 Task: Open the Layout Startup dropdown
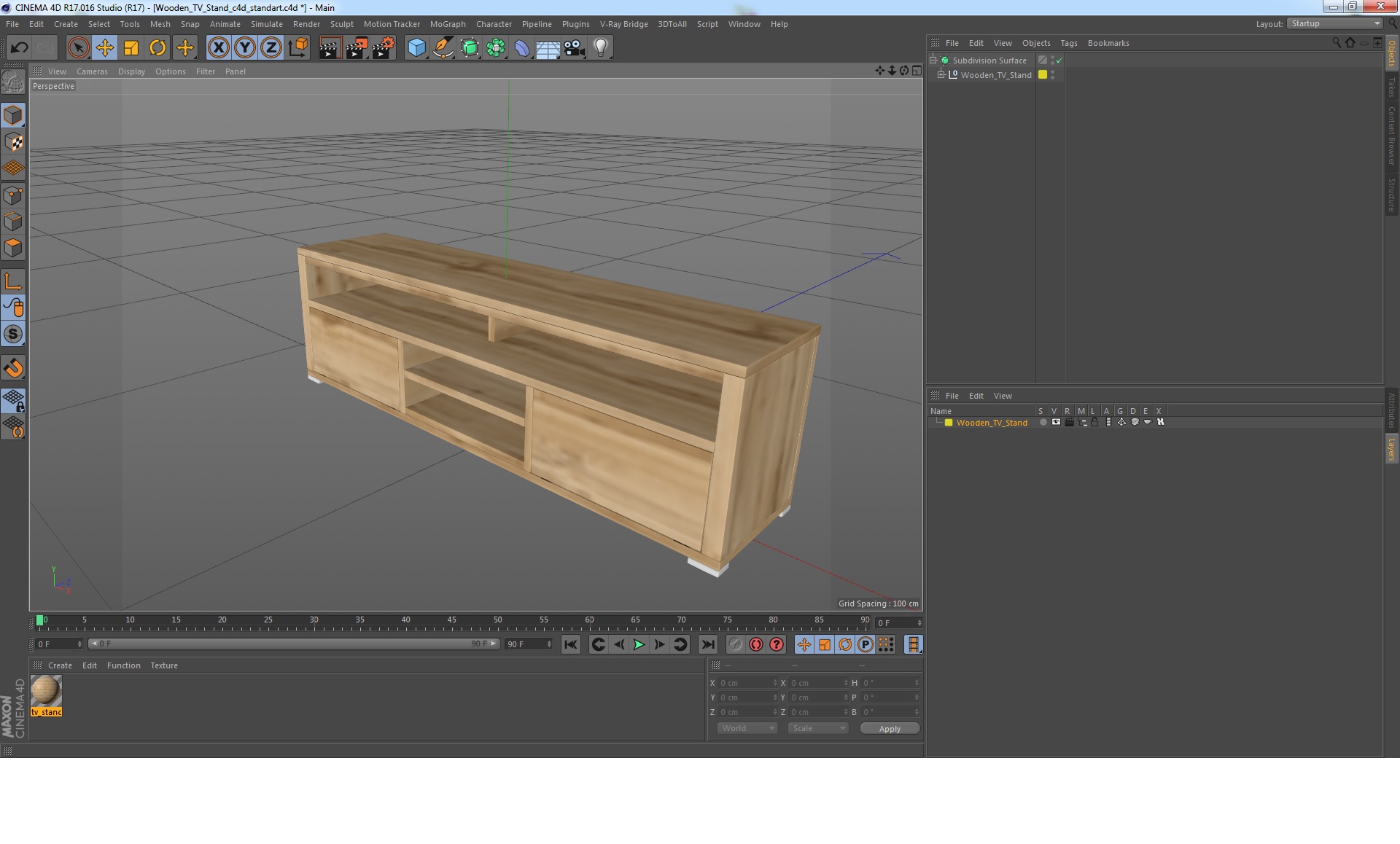[x=1334, y=23]
